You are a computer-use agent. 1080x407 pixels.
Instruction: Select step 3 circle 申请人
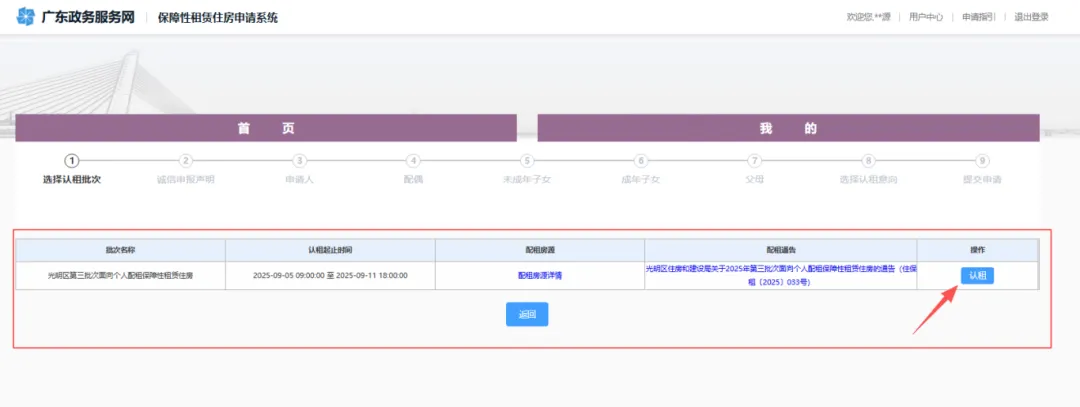pyautogui.click(x=299, y=160)
